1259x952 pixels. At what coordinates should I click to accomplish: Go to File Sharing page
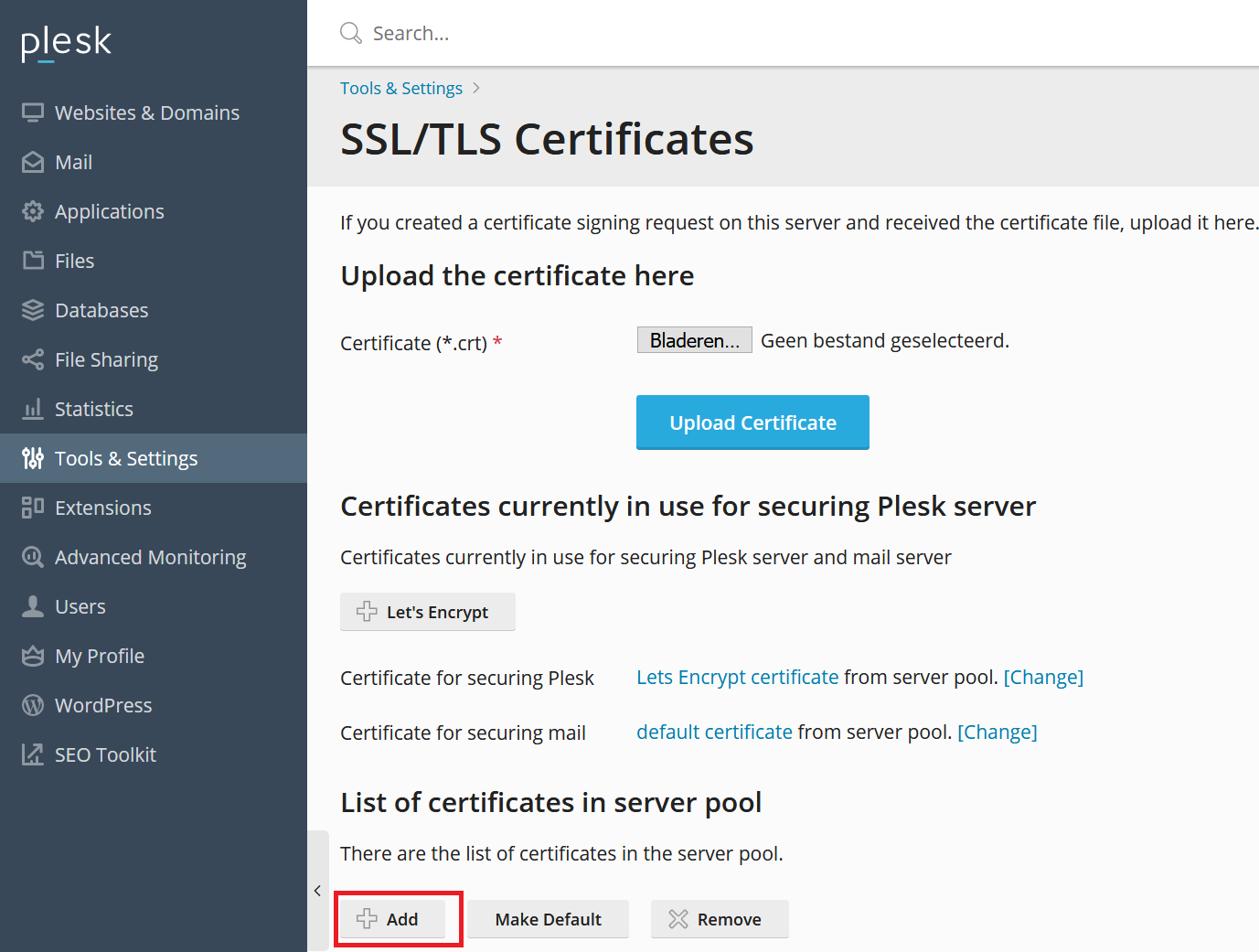tap(154, 359)
